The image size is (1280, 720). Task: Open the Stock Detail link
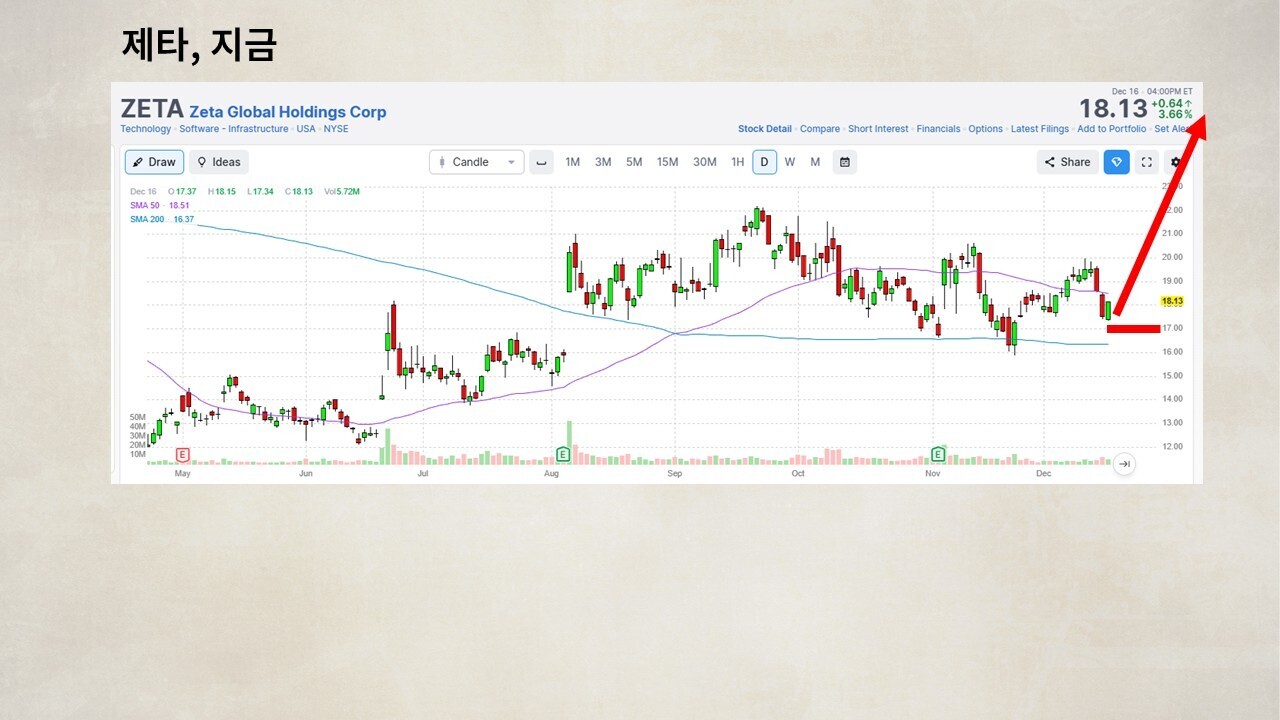[765, 129]
